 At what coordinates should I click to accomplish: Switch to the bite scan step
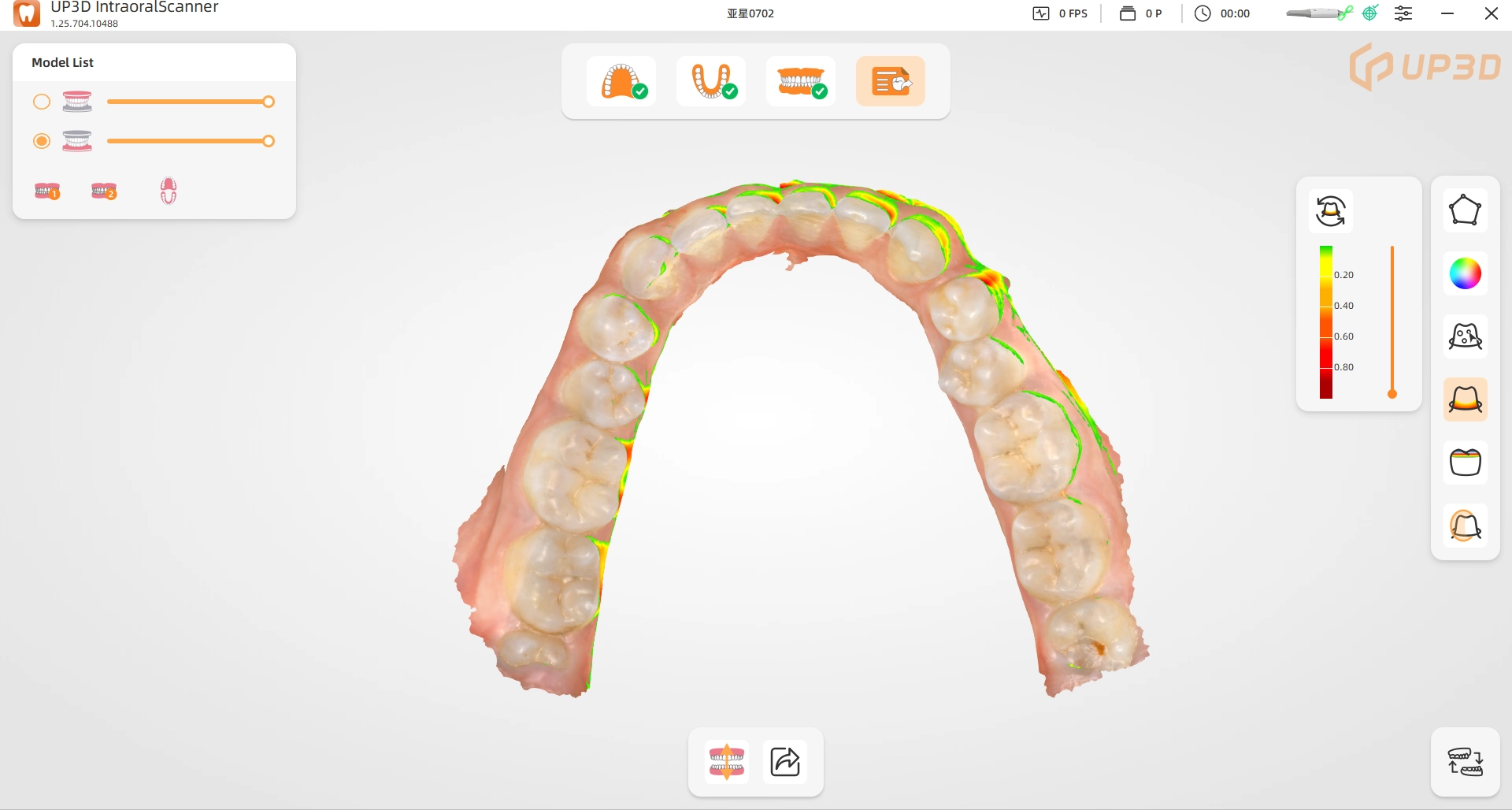tap(801, 81)
